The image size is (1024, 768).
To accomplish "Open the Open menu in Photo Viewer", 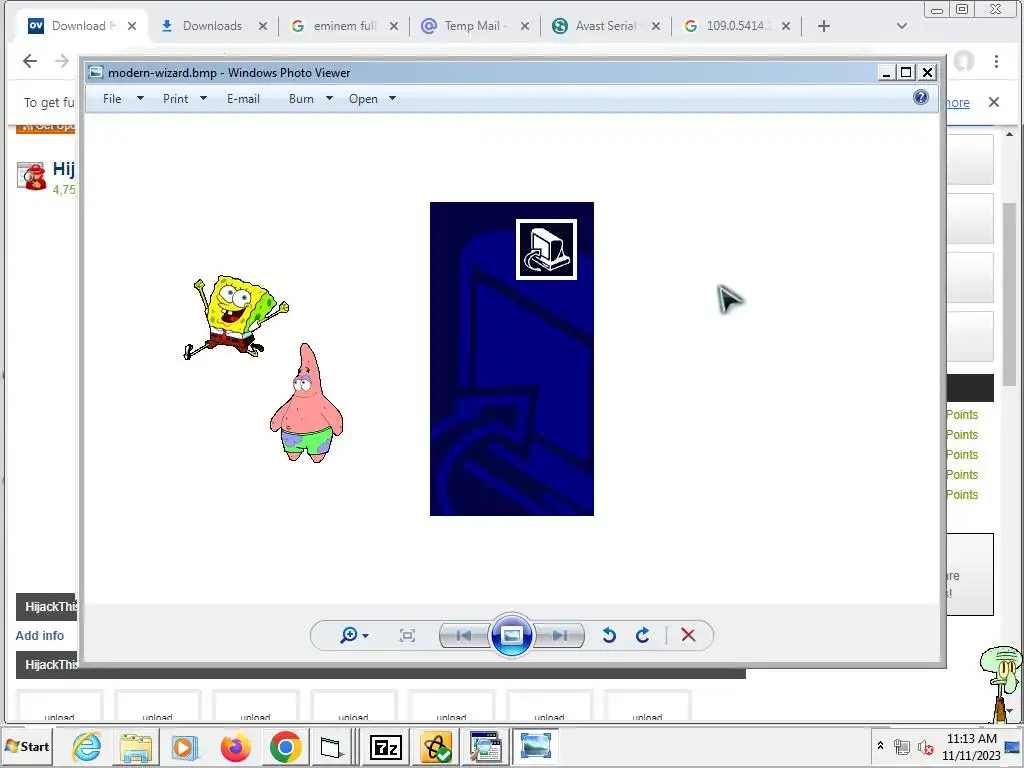I will (x=363, y=99).
